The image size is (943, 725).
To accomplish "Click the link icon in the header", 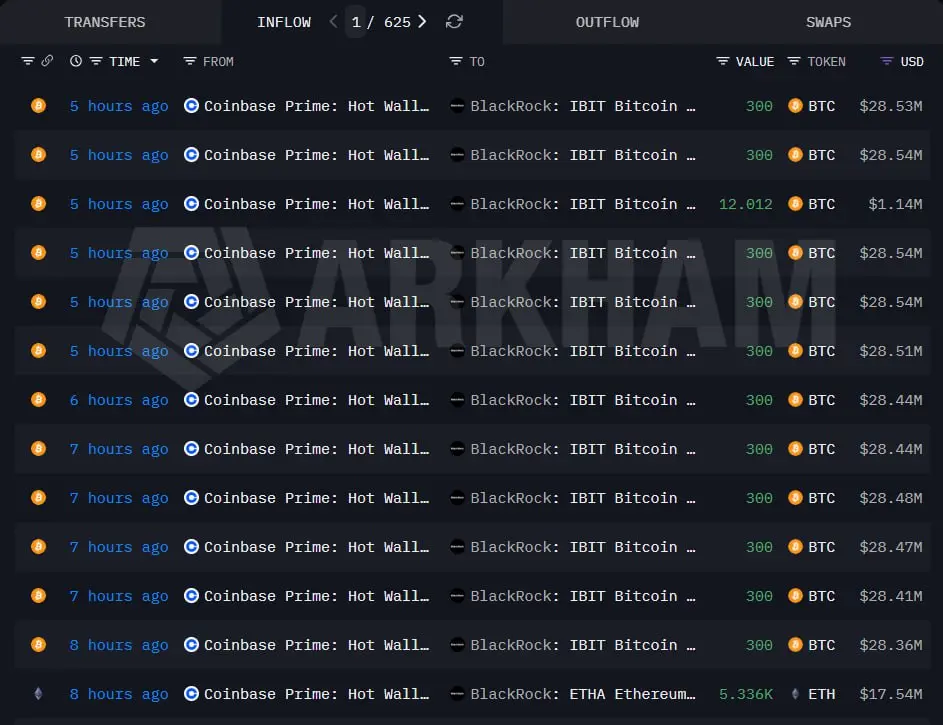I will click(47, 61).
